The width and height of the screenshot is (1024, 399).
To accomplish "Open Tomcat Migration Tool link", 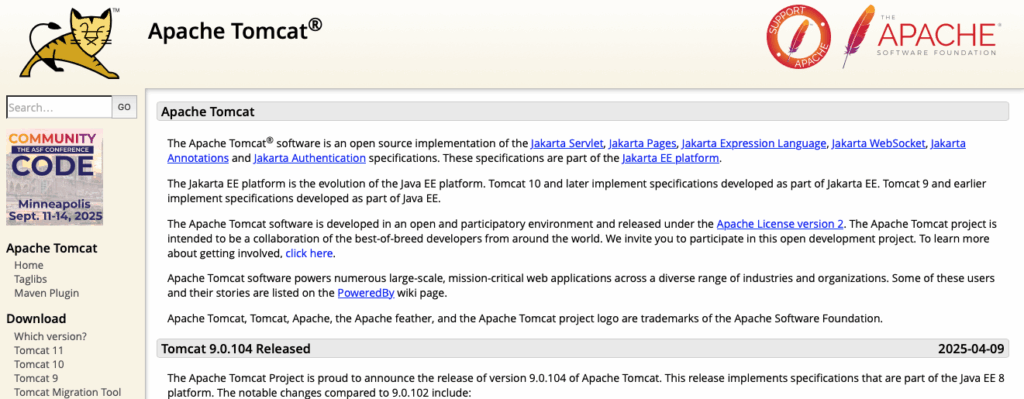I will [67, 392].
